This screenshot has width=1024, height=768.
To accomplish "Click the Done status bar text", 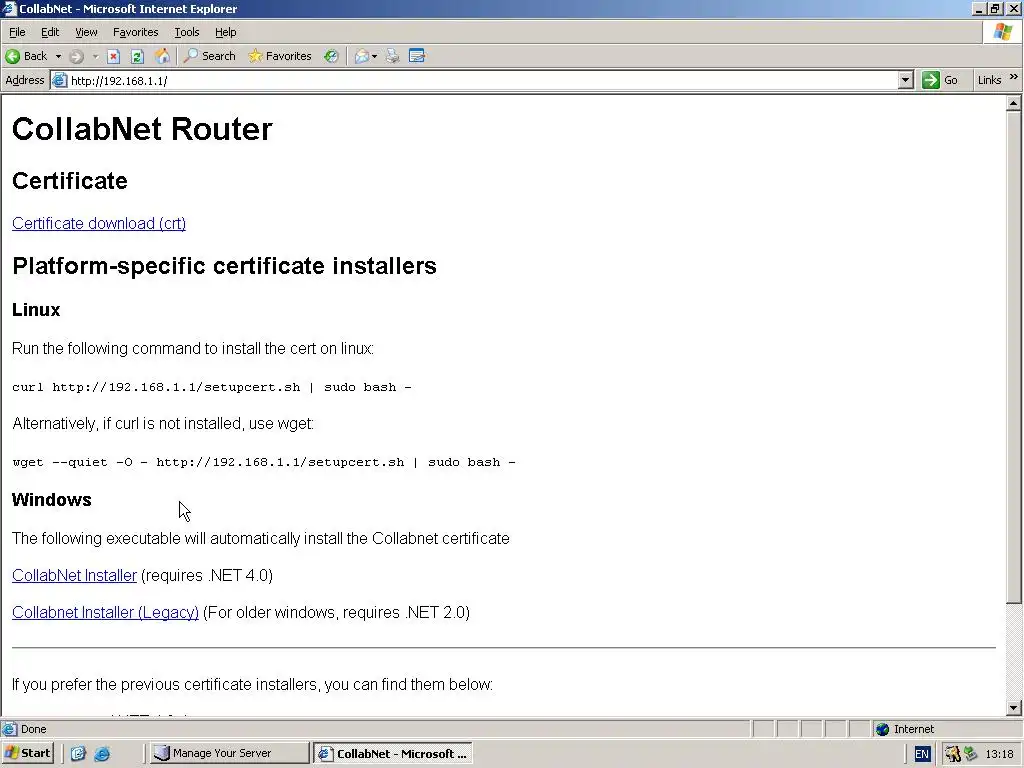I will tap(33, 729).
